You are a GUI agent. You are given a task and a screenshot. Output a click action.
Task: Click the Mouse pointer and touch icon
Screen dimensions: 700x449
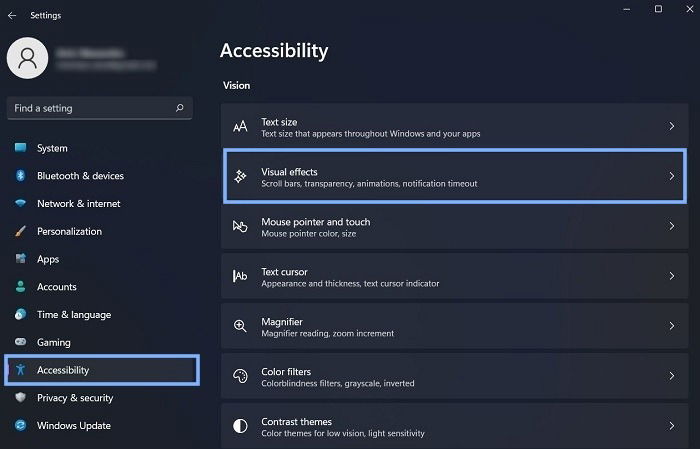coord(240,226)
